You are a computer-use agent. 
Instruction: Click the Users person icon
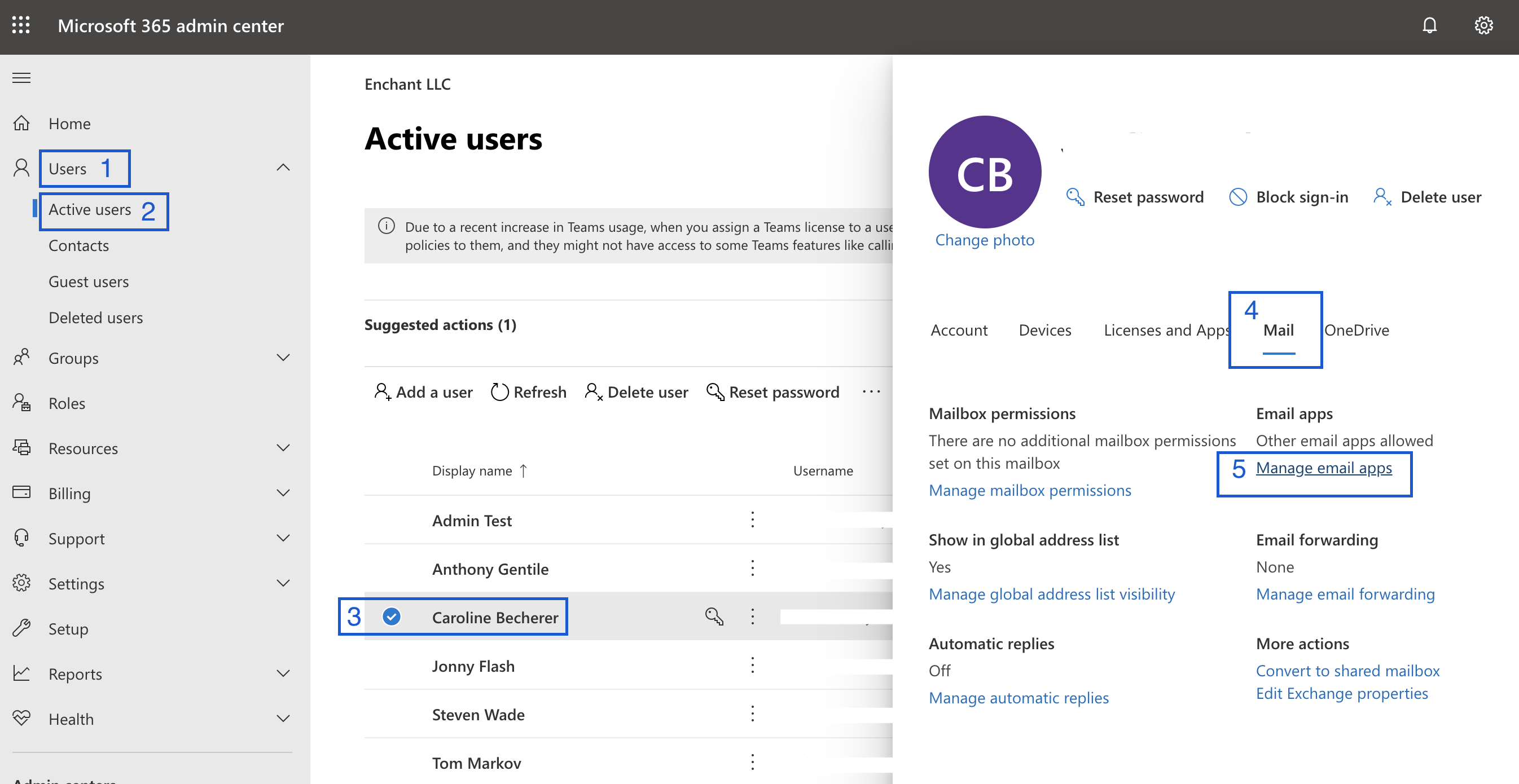click(x=21, y=168)
